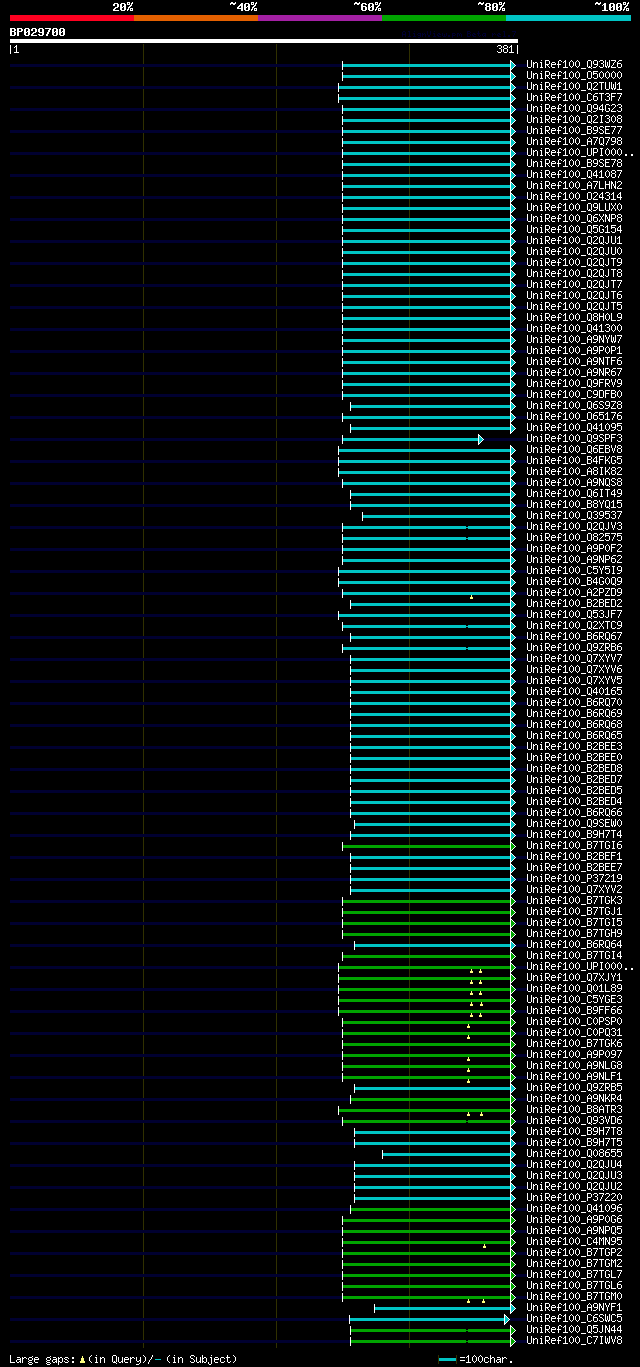Click the green ~80% identity color bar
Viewport: 640px width, 1367px height.
[x=443, y=18]
